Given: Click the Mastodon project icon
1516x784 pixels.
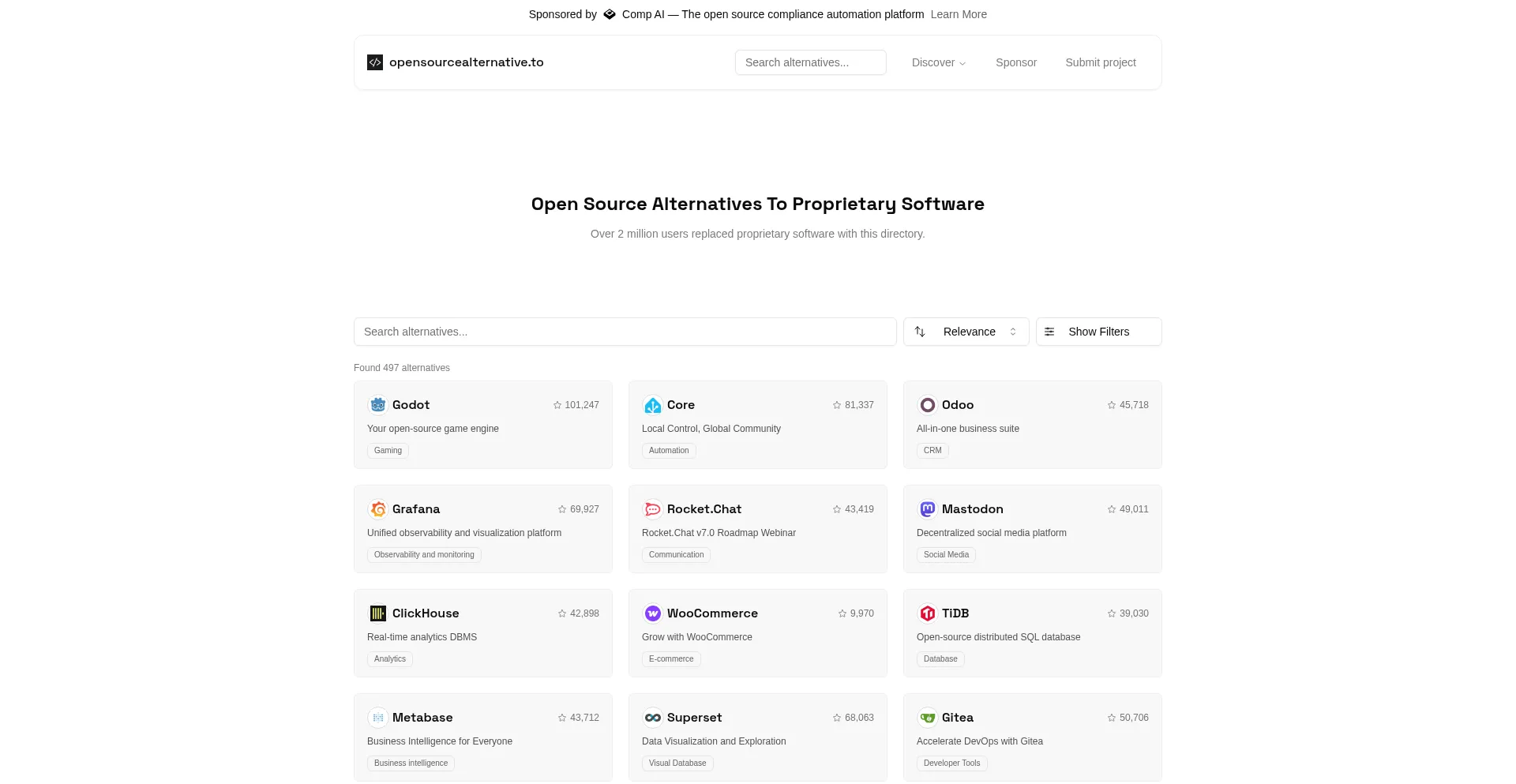Looking at the screenshot, I should click(928, 509).
